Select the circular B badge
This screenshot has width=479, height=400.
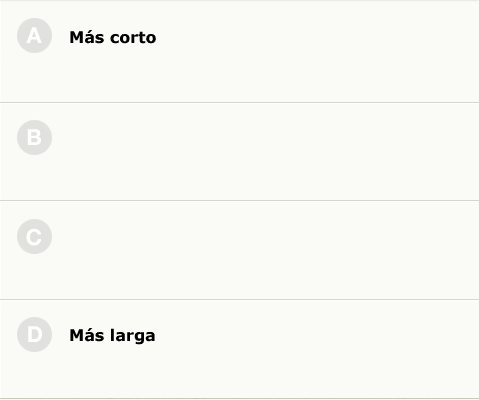tap(34, 137)
